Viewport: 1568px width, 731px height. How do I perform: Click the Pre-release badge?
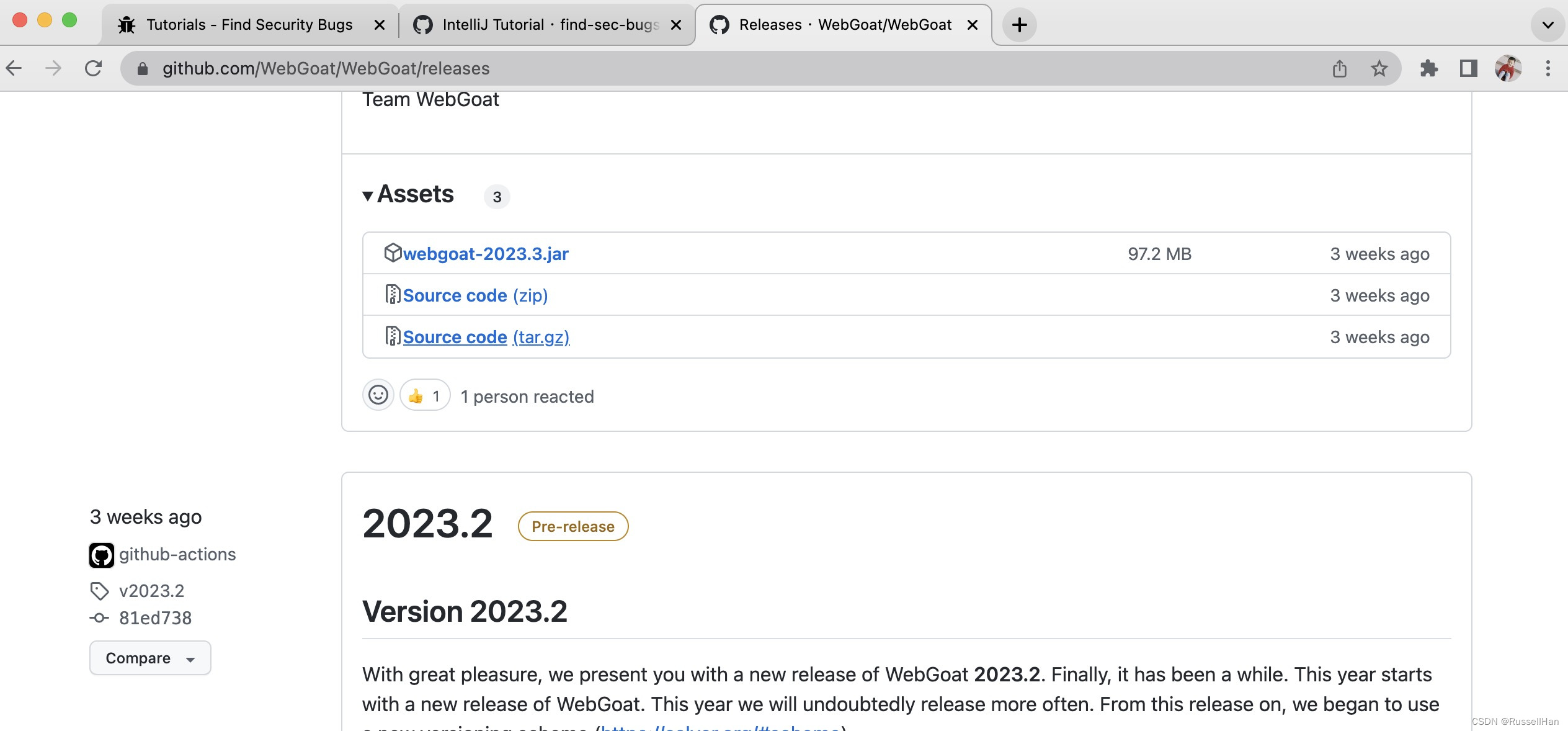pyautogui.click(x=573, y=526)
